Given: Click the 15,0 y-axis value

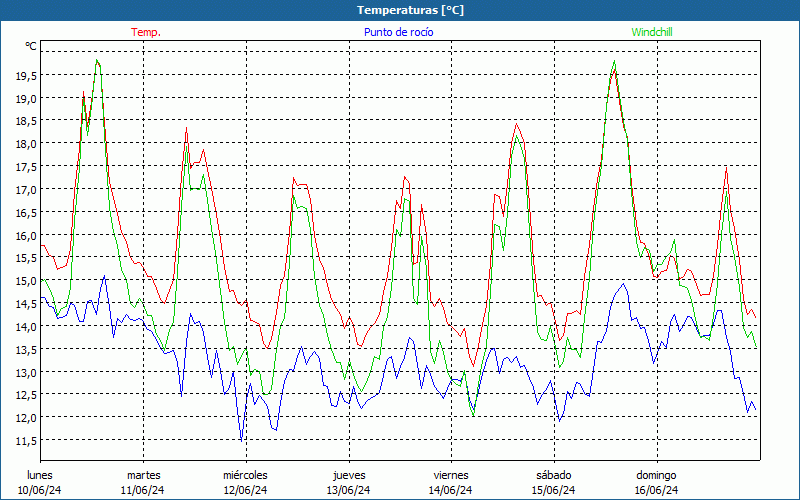Looking at the screenshot, I should (x=25, y=281).
